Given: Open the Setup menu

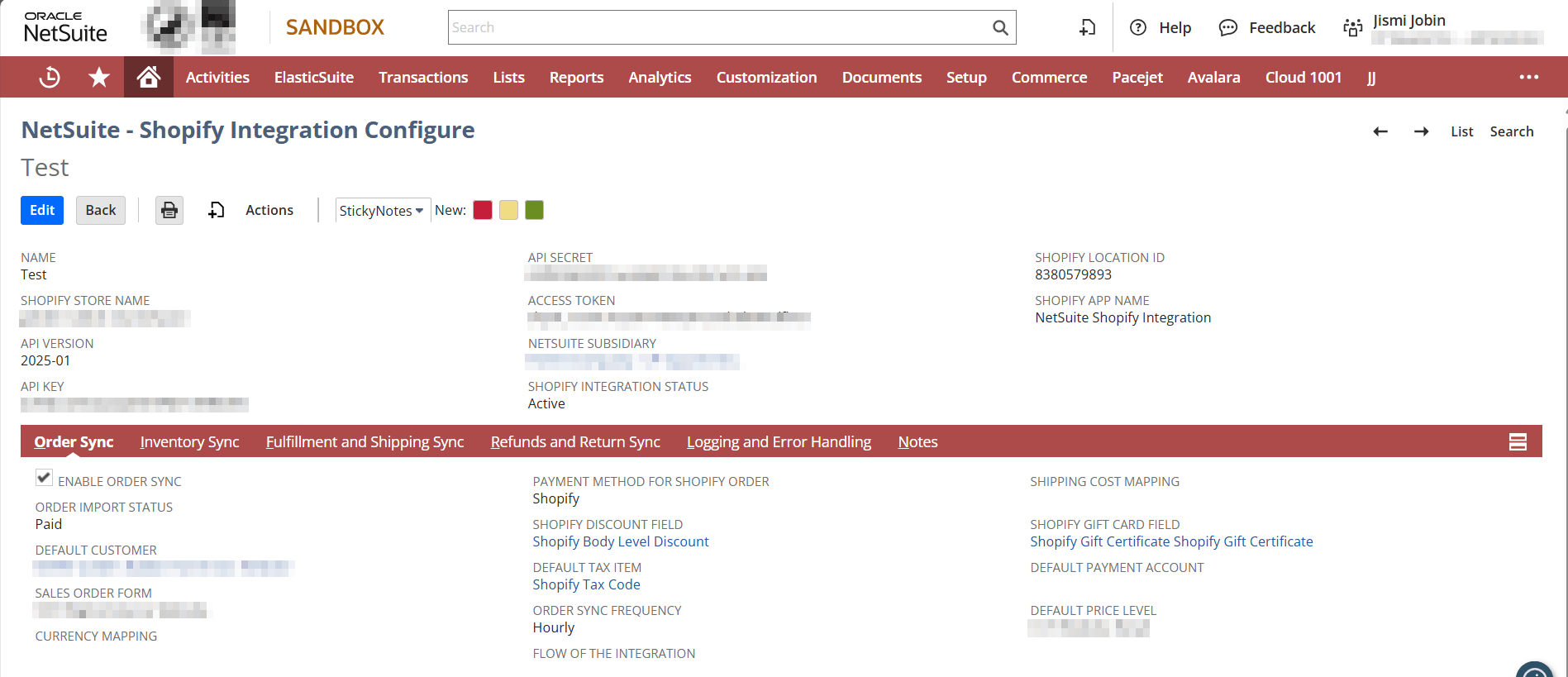Looking at the screenshot, I should 966,77.
